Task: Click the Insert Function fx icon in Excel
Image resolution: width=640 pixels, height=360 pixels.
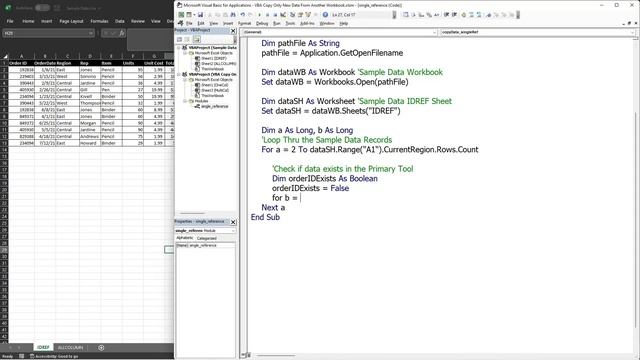Action: [x=122, y=33]
